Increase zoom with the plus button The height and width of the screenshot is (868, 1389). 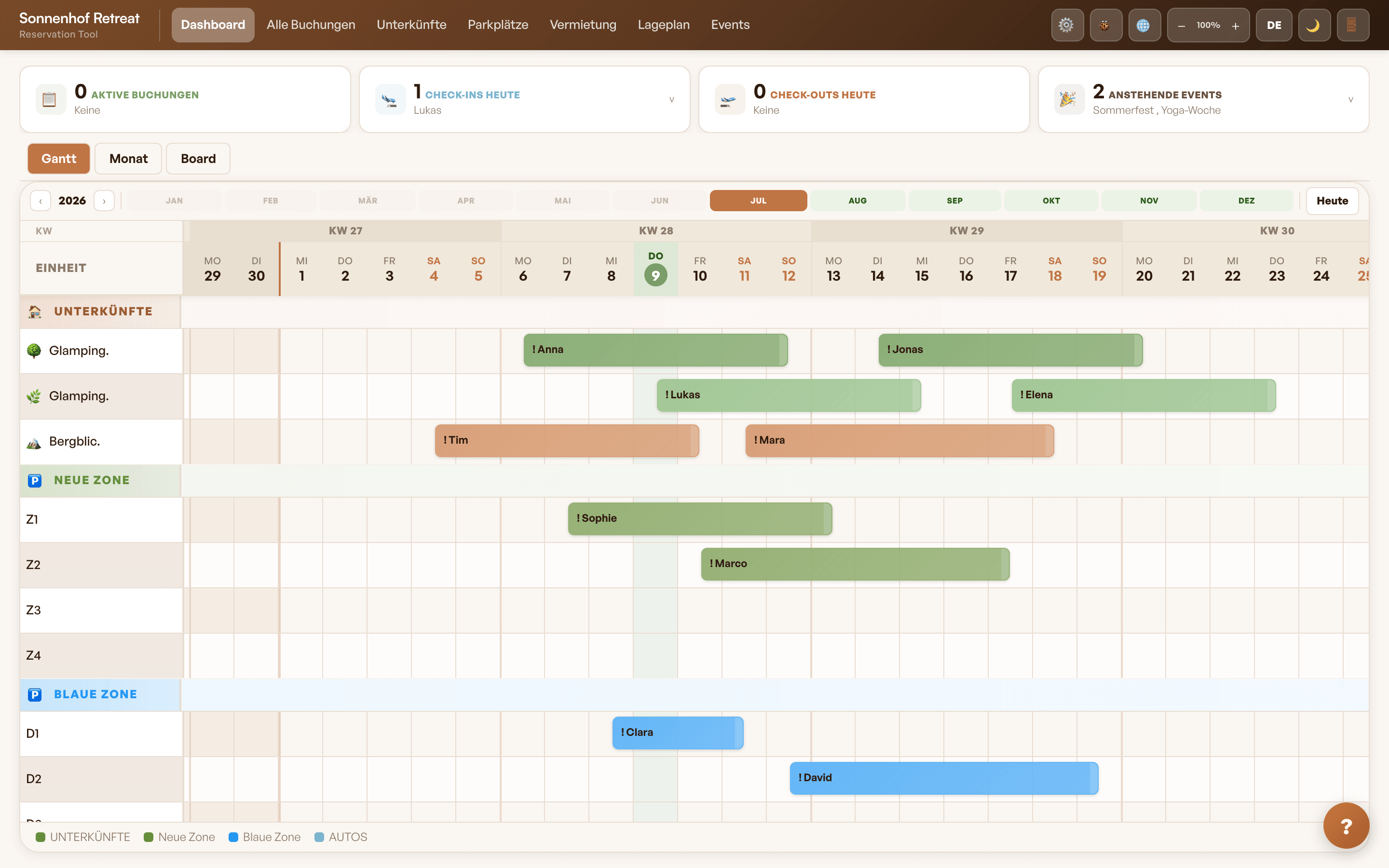[1235, 25]
